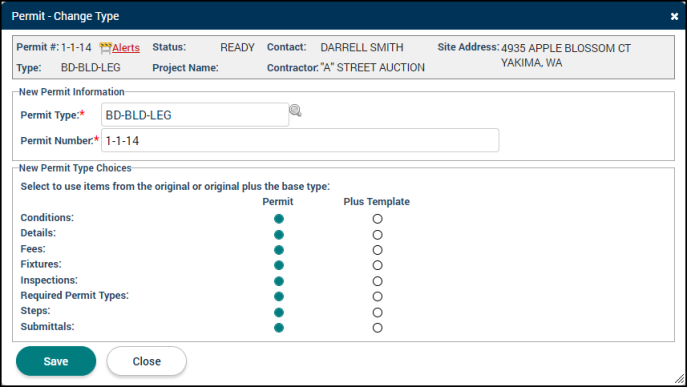Click the Permit - Change Type title
Image resolution: width=687 pixels, height=387 pixels.
[65, 16]
